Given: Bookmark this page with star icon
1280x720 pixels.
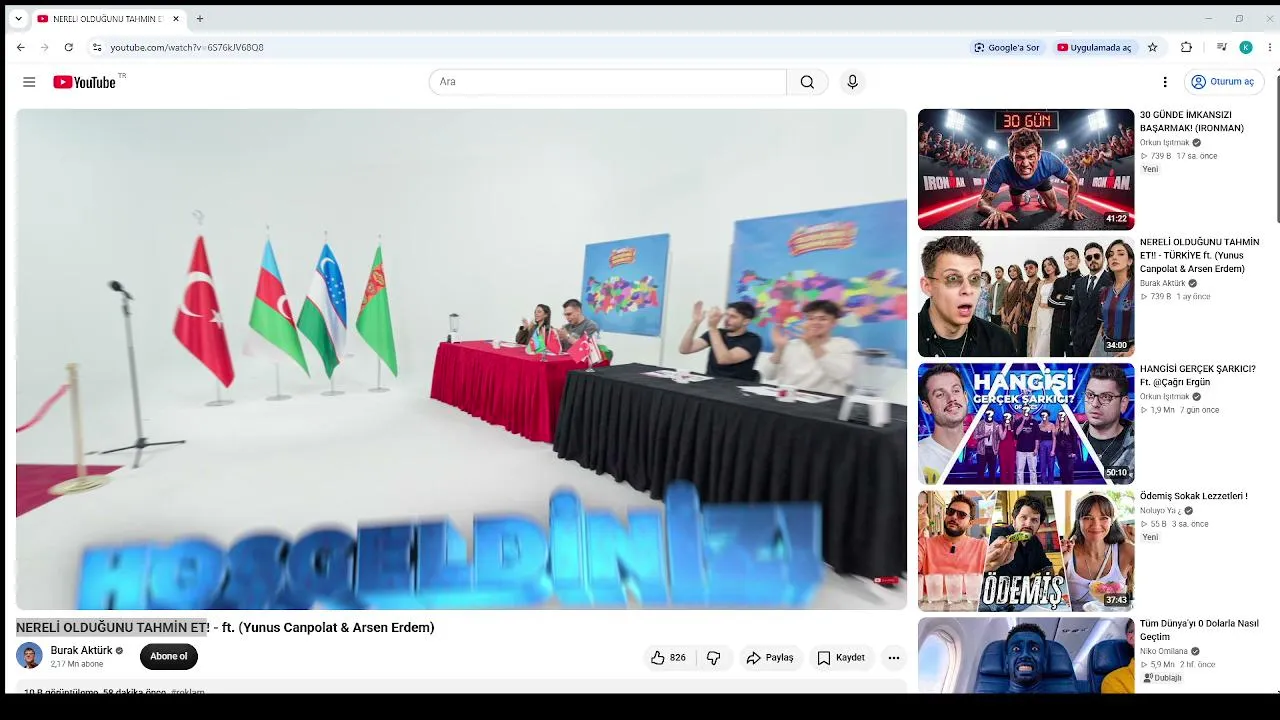Looking at the screenshot, I should pyautogui.click(x=1152, y=47).
